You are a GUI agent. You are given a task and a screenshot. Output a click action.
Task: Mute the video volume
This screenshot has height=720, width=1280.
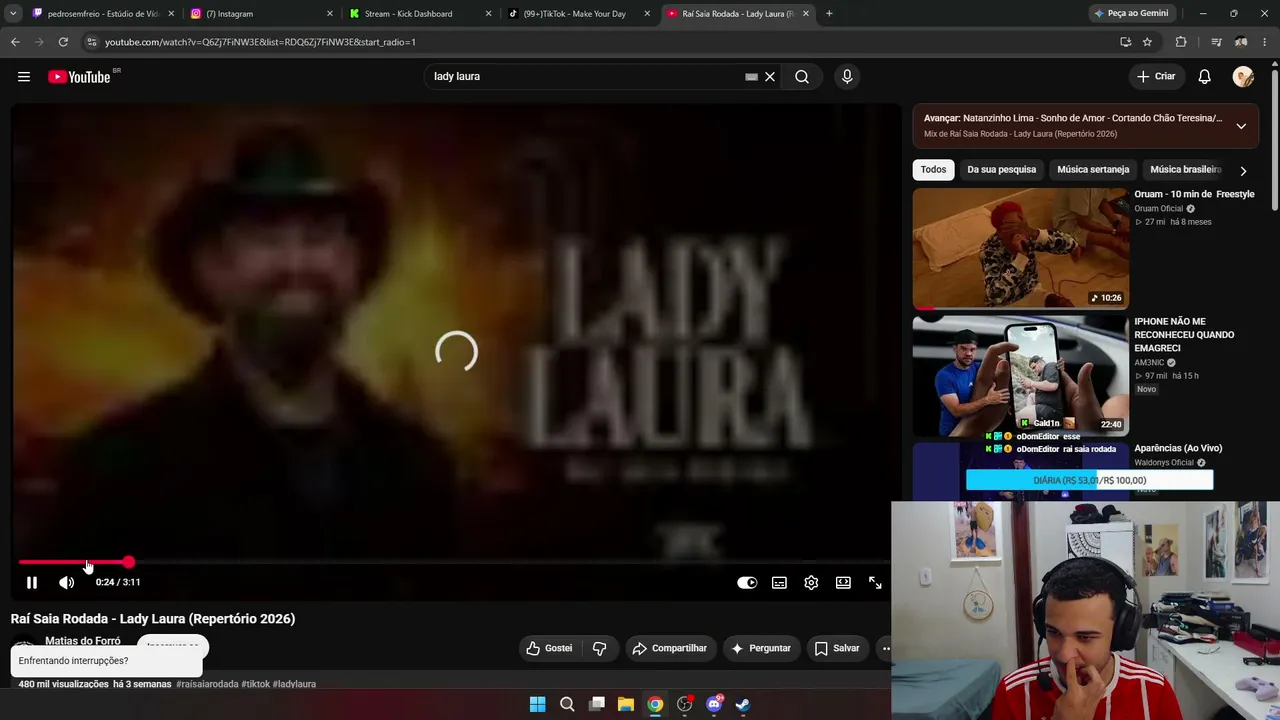point(66,582)
